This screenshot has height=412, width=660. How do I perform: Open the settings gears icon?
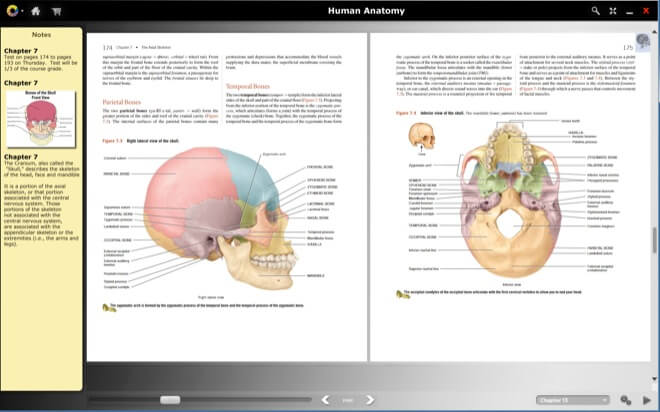click(x=625, y=400)
